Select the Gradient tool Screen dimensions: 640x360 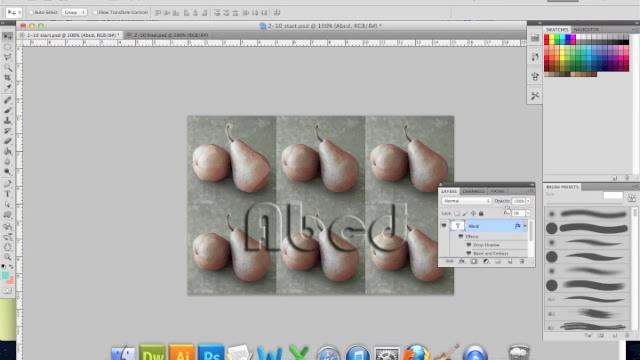click(7, 151)
